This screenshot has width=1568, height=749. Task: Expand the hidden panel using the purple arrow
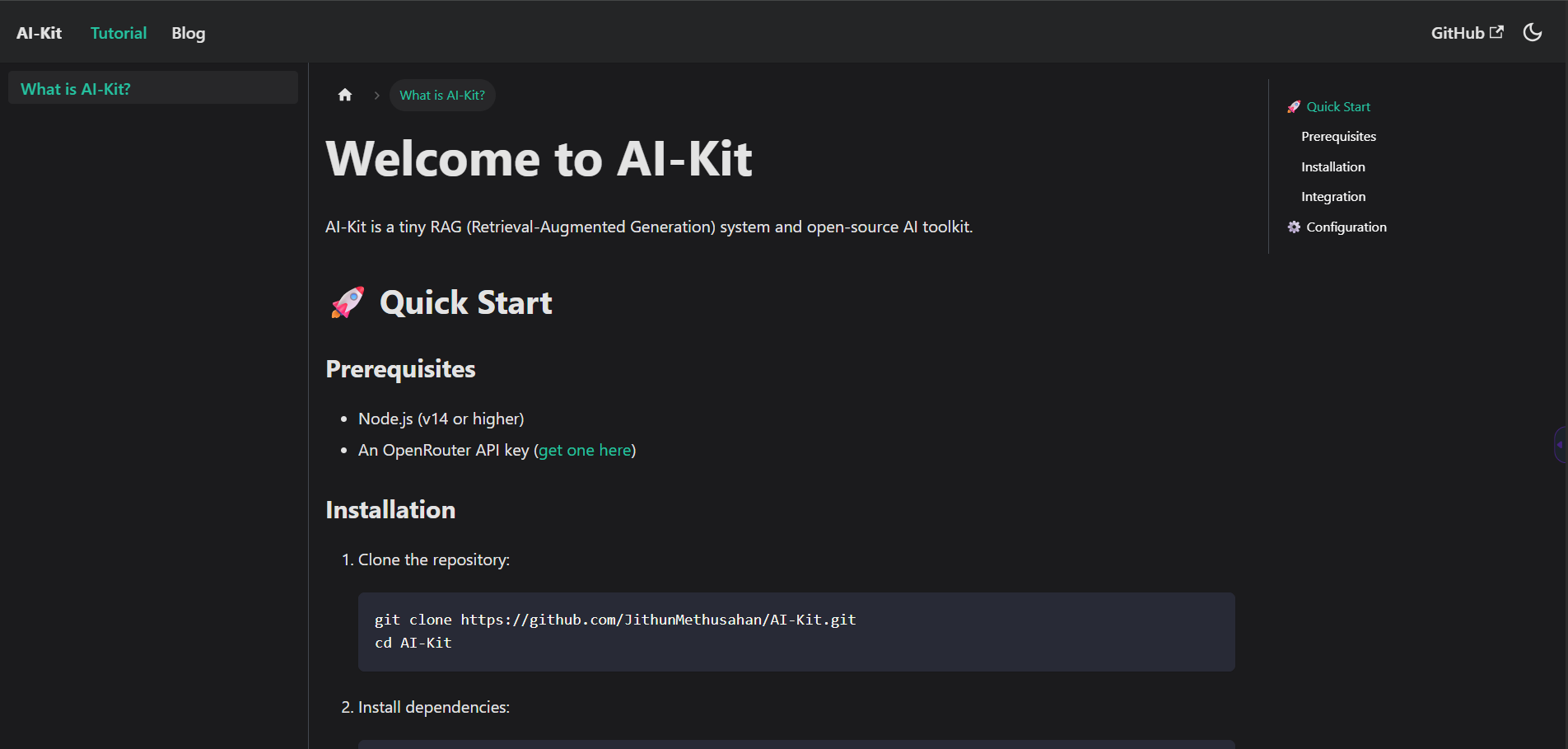[x=1560, y=445]
